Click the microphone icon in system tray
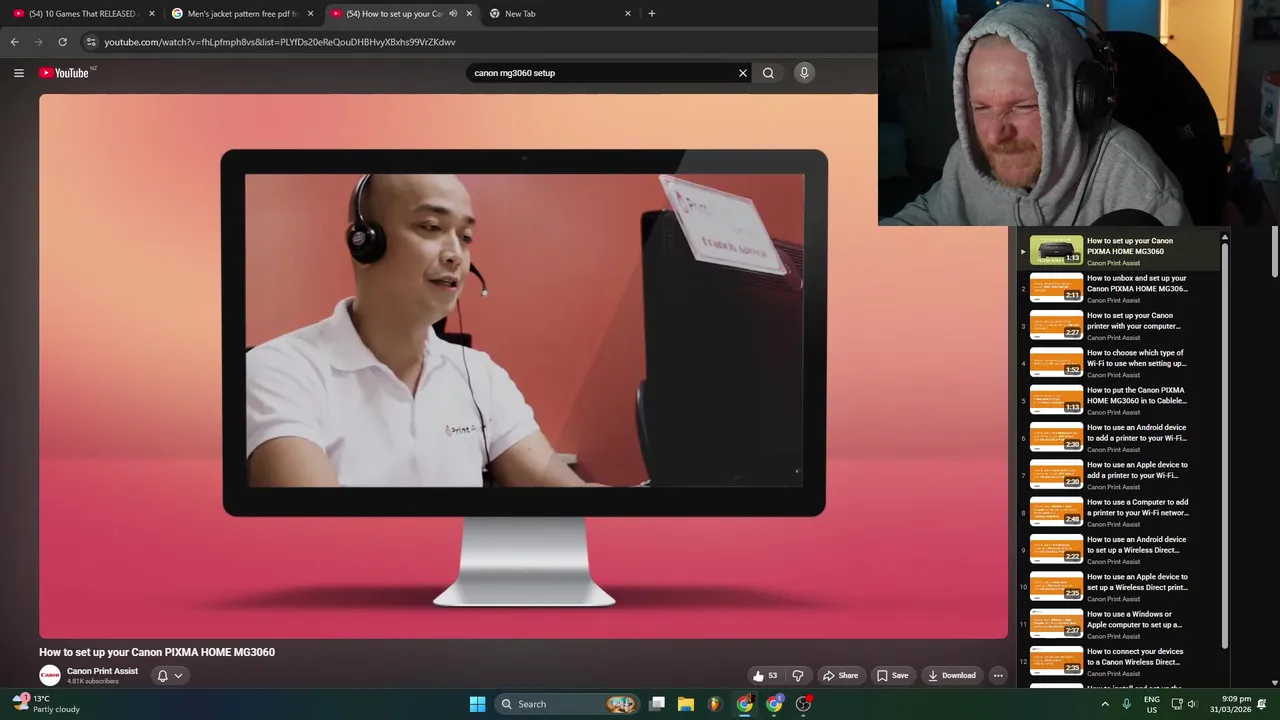Screen dimensions: 1280x720 (x=1126, y=704)
